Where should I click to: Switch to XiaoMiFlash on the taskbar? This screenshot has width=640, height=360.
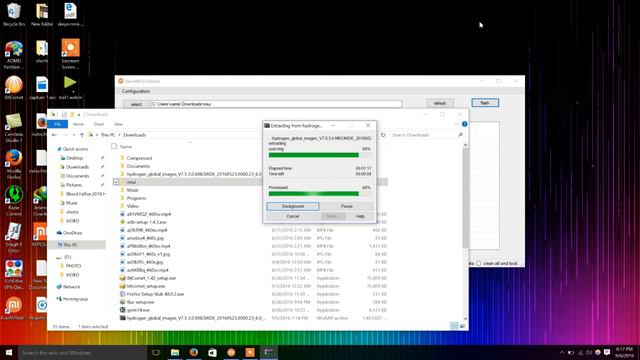pyautogui.click(x=231, y=352)
